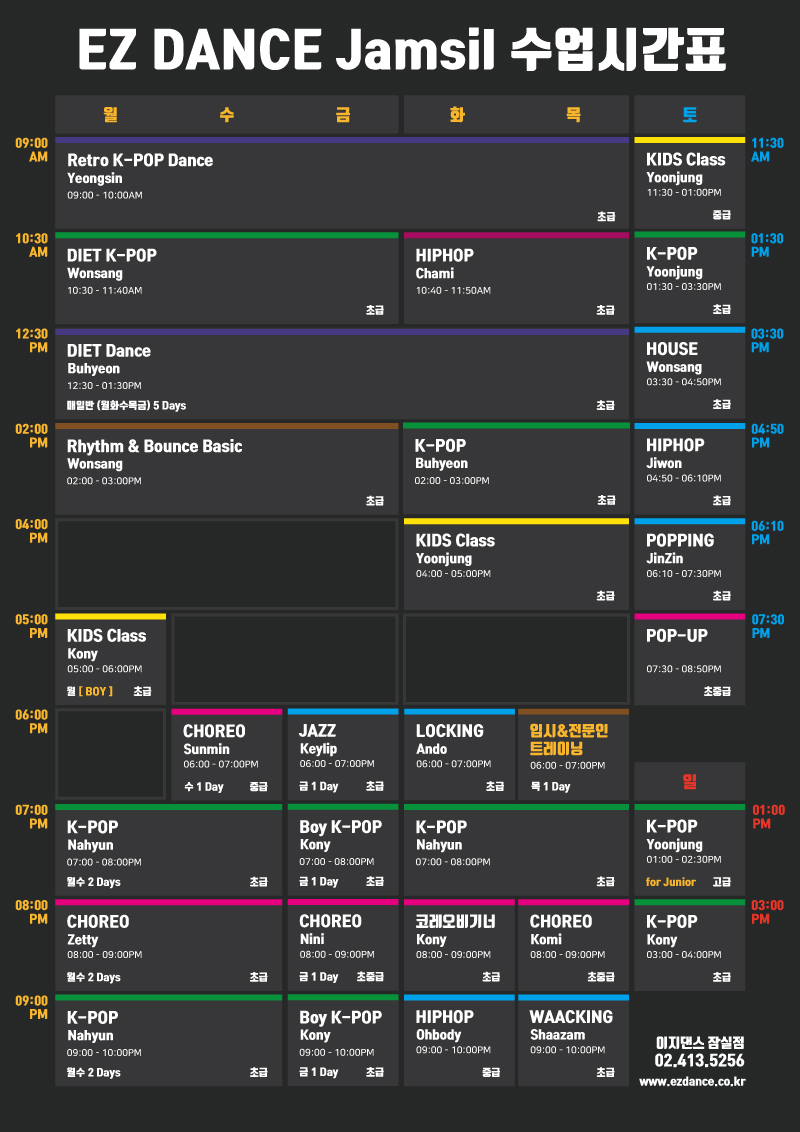Select the Retro K-POP Dance class by Yeongsin
The width and height of the screenshot is (800, 1132).
(342, 183)
